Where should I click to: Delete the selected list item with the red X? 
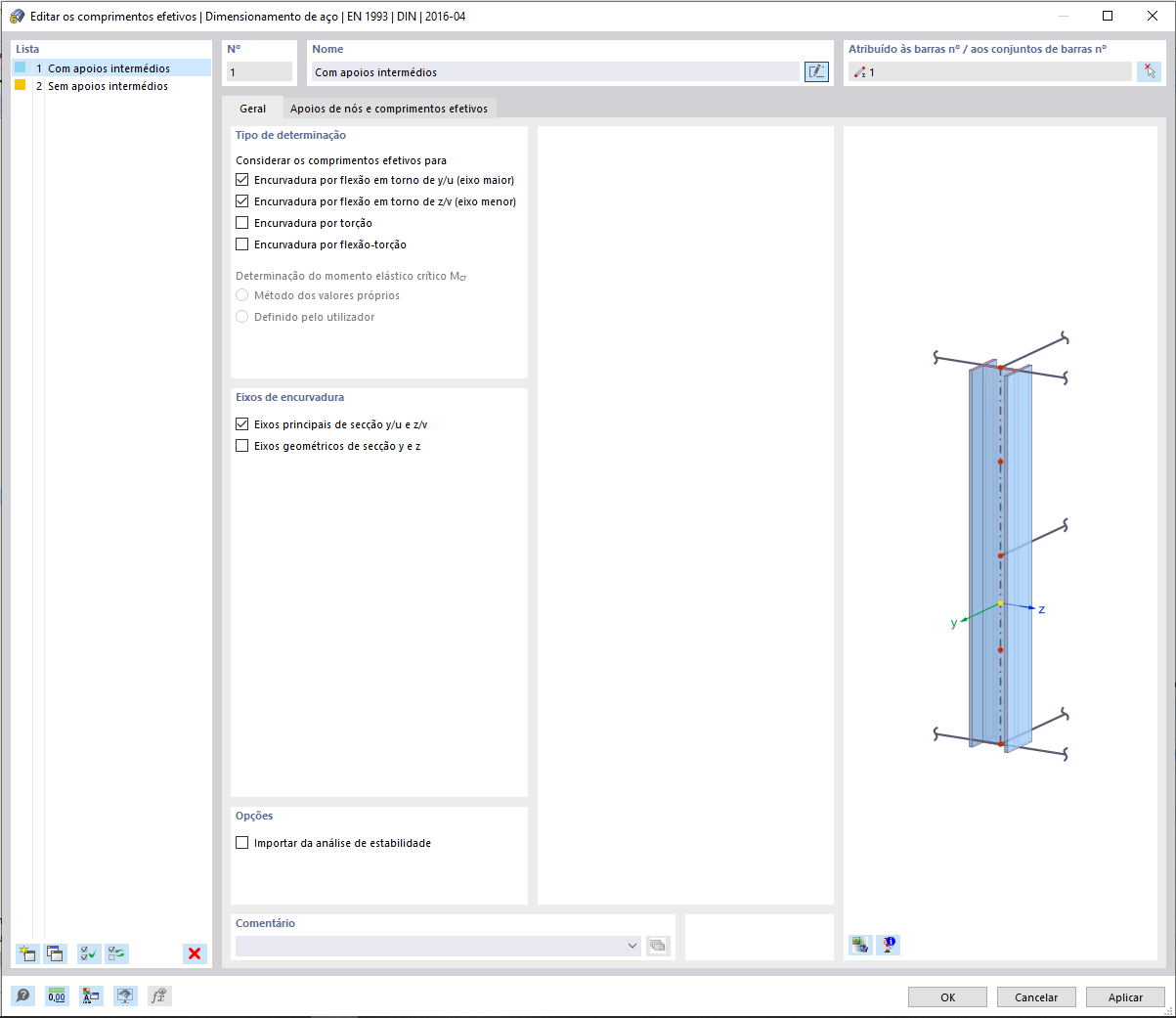tap(195, 953)
